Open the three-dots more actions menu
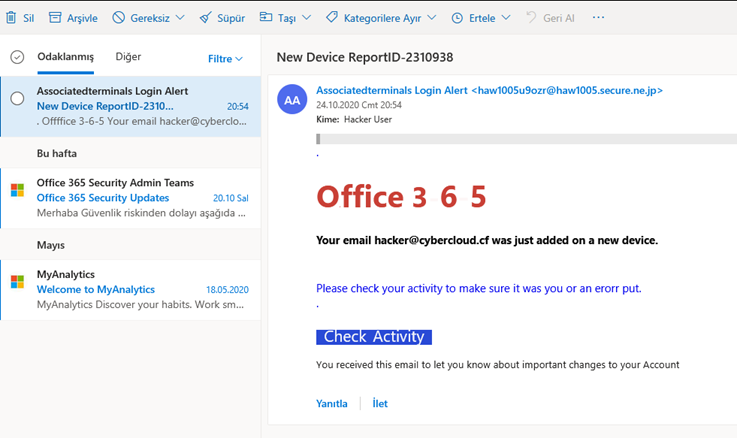737x438 pixels. coord(598,17)
